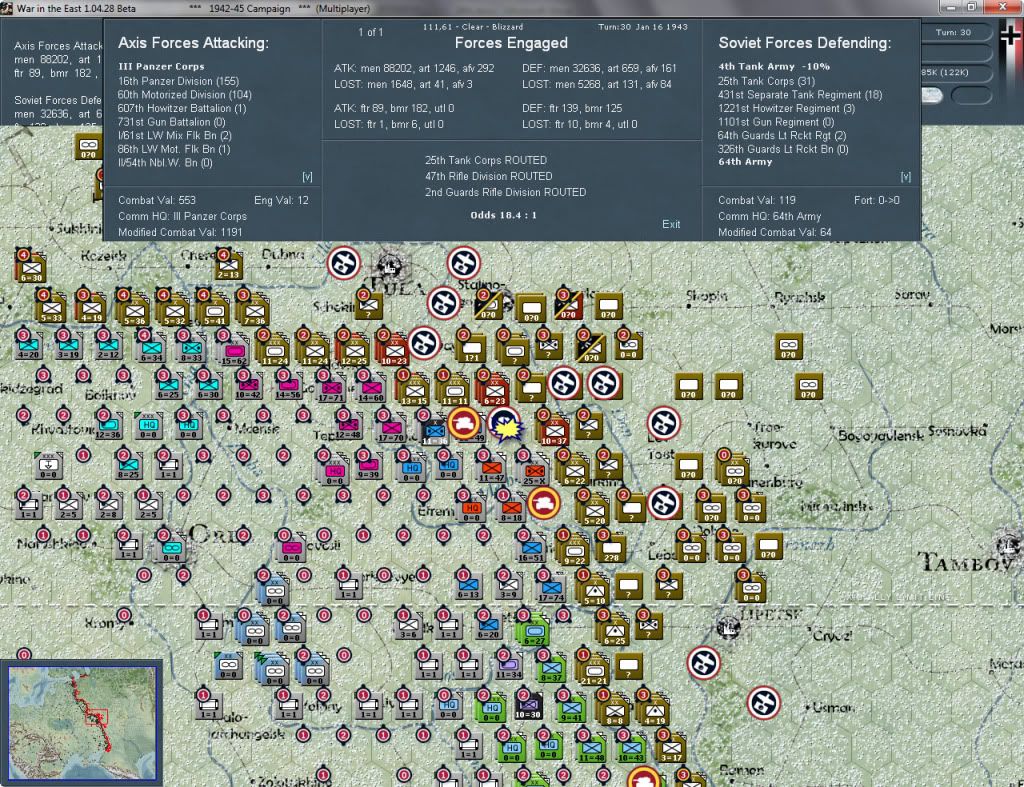Click the Tambov city label on the map
Image resolution: width=1024 pixels, height=787 pixels.
[968, 562]
